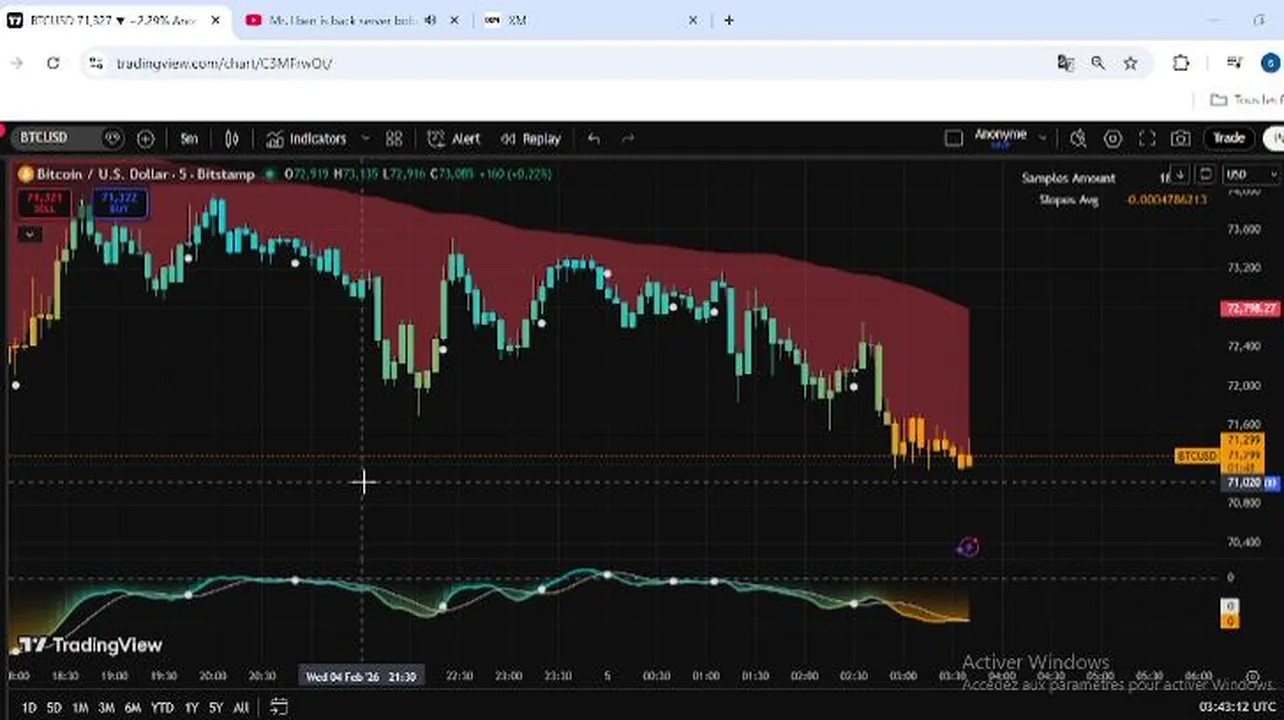Switch to the YouTube Mr. Ham browser tab

click(340, 20)
